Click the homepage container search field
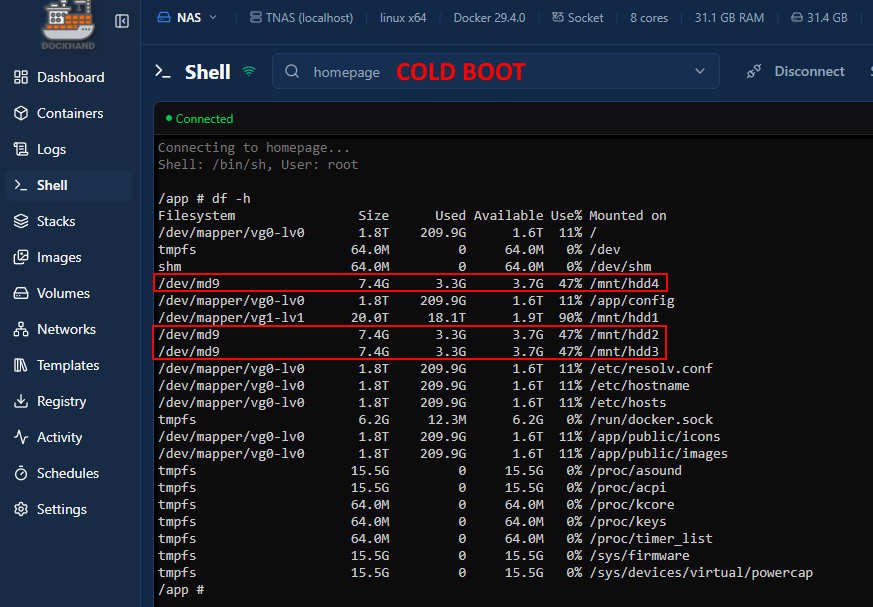Viewport: 873px width, 607px height. pos(496,71)
